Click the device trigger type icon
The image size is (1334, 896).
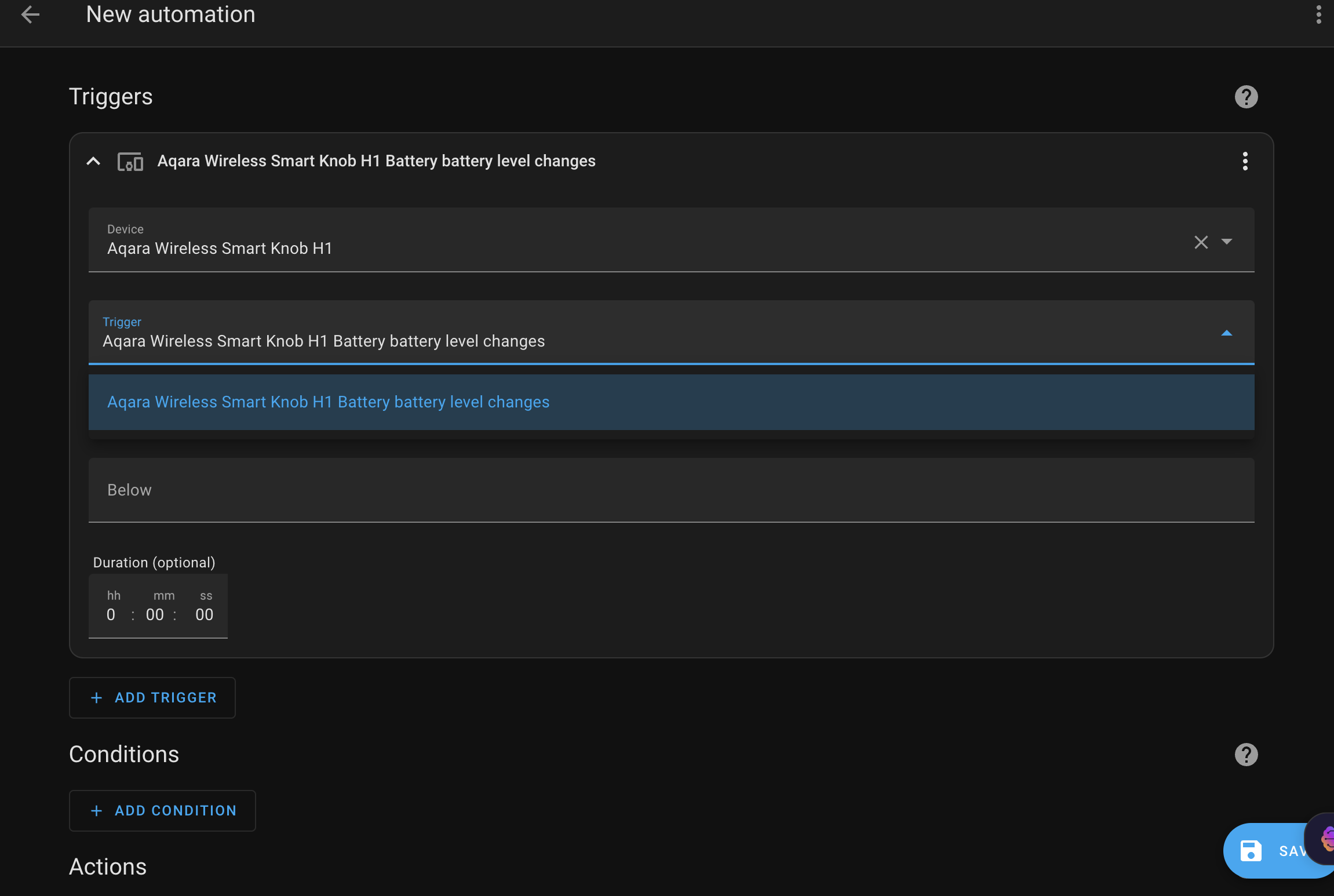pyautogui.click(x=130, y=162)
